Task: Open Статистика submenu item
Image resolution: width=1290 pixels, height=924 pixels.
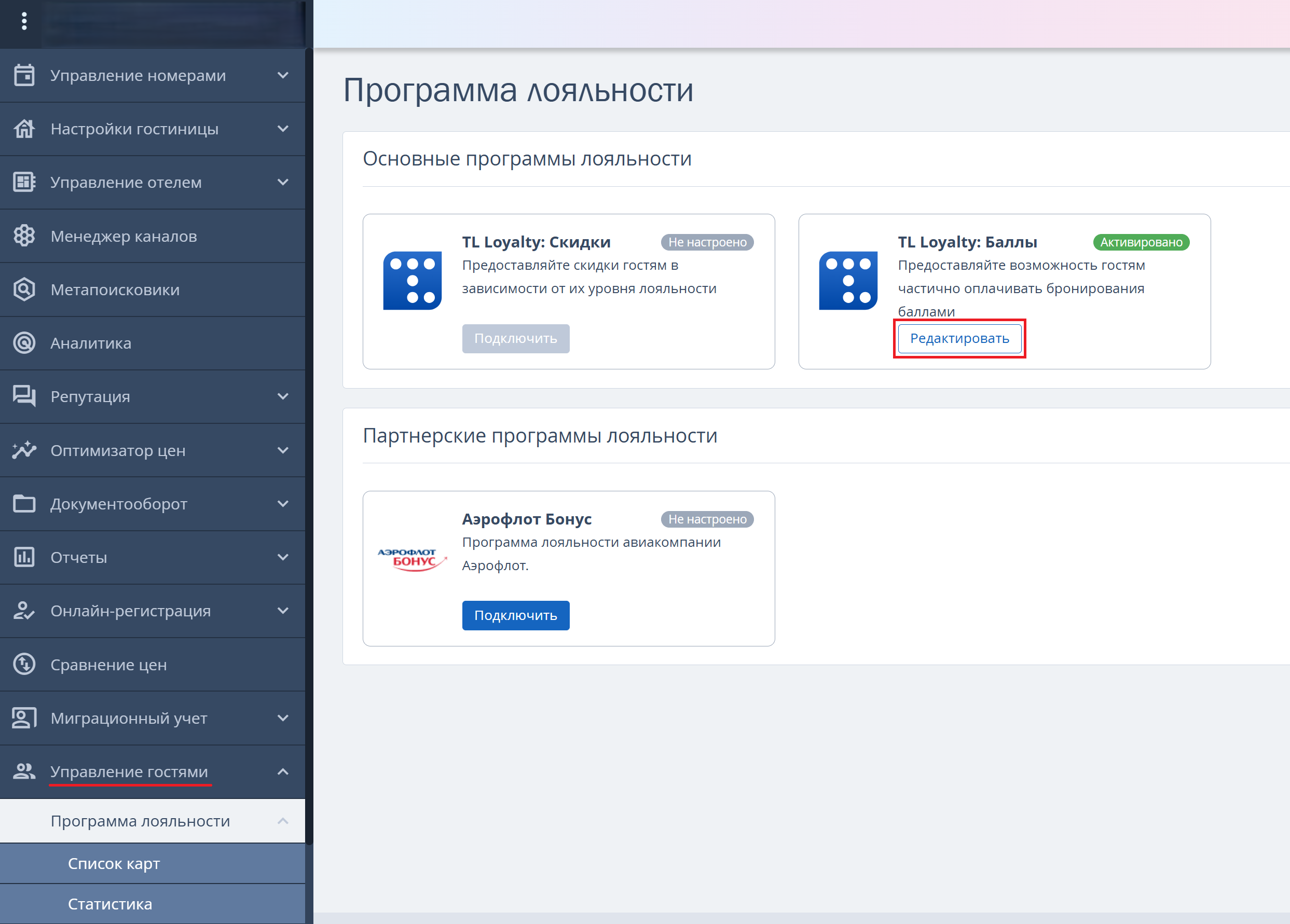Action: (x=110, y=904)
